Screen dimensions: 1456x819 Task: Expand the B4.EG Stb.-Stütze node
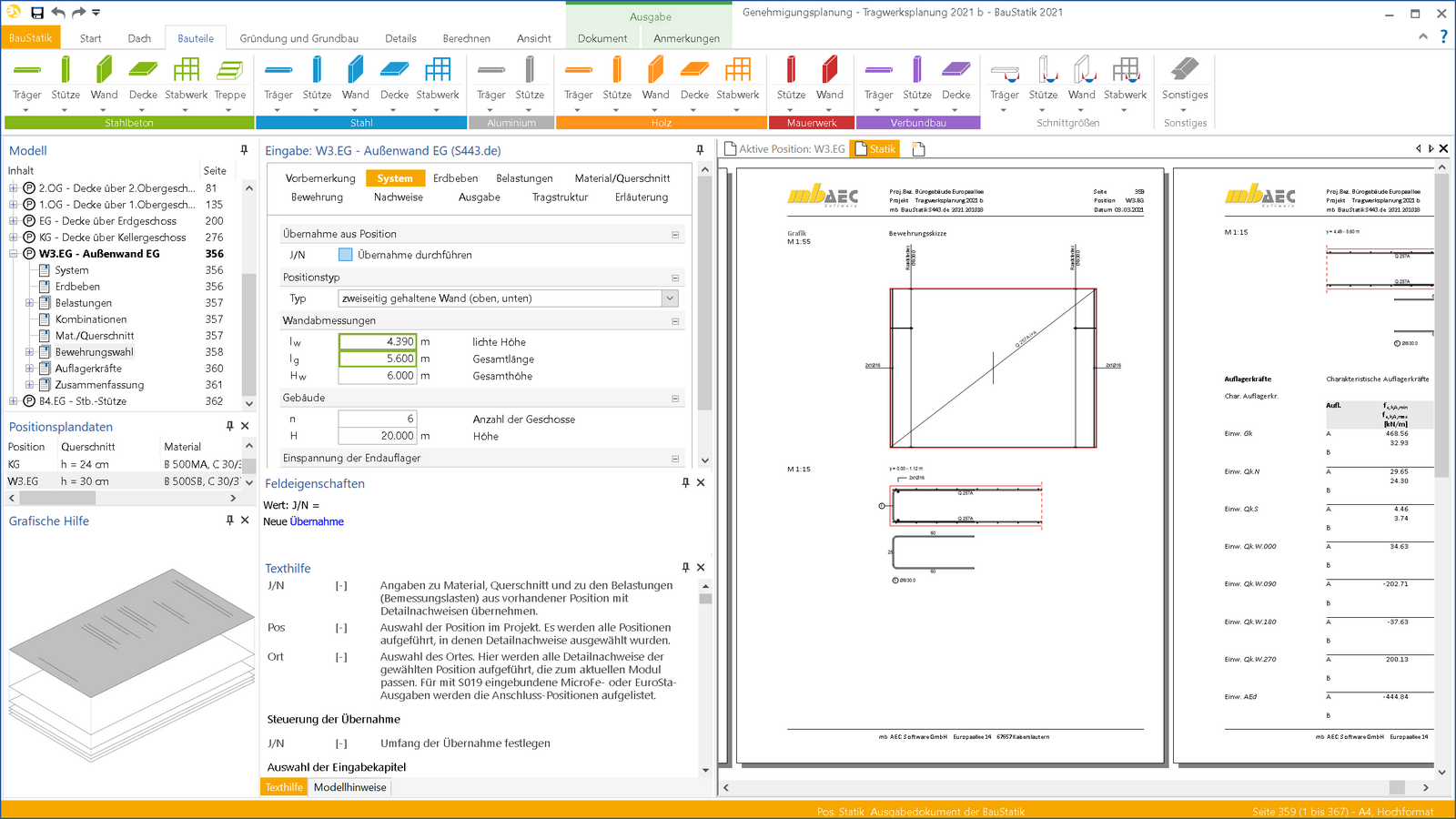tap(14, 401)
